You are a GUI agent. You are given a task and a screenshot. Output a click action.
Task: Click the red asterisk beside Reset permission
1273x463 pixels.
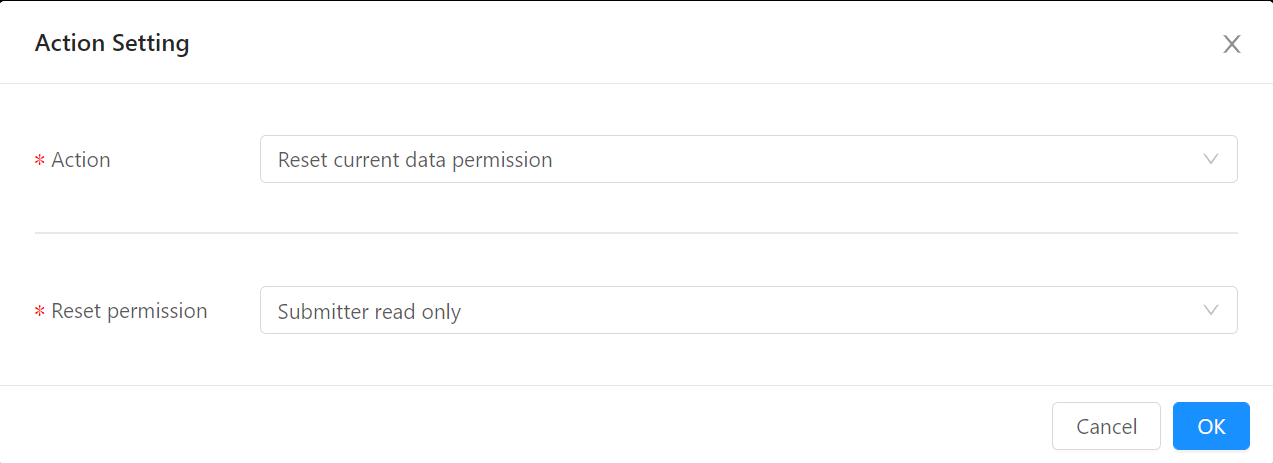tap(40, 312)
